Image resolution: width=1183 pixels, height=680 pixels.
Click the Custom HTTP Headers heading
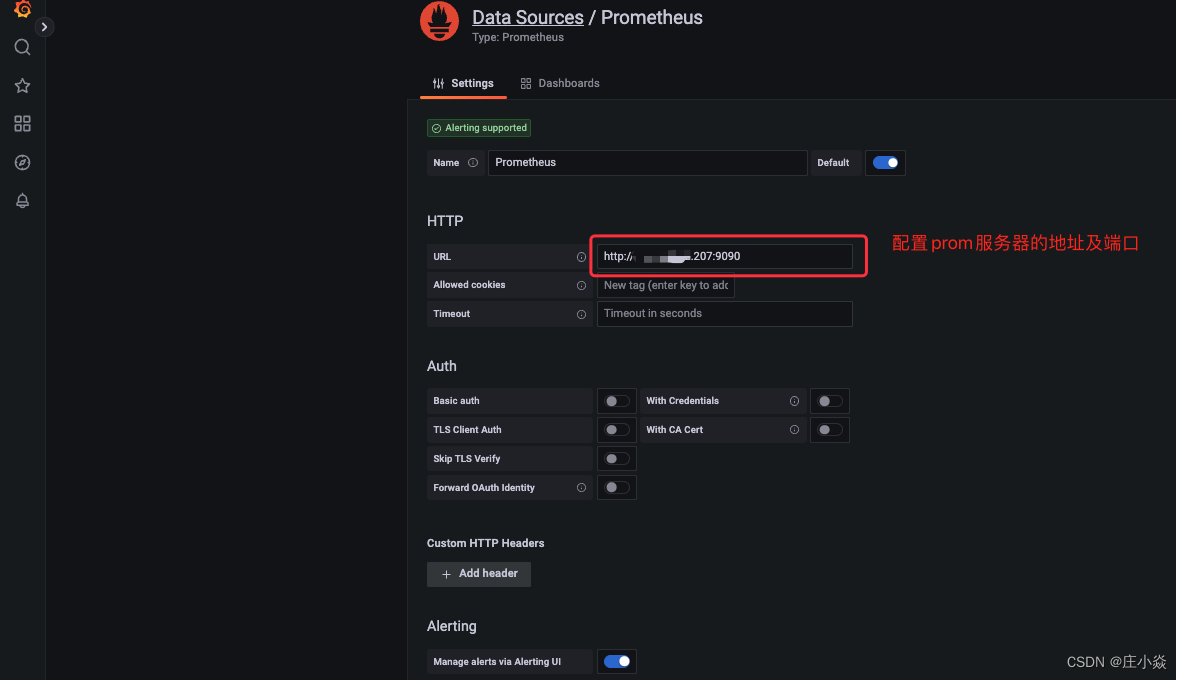coord(485,543)
